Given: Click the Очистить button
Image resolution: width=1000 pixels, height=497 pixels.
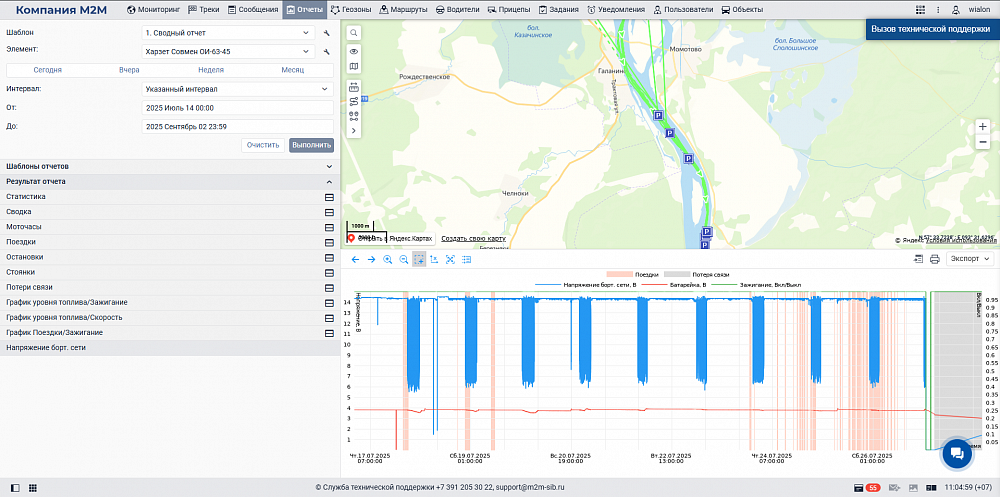Looking at the screenshot, I should click(263, 145).
